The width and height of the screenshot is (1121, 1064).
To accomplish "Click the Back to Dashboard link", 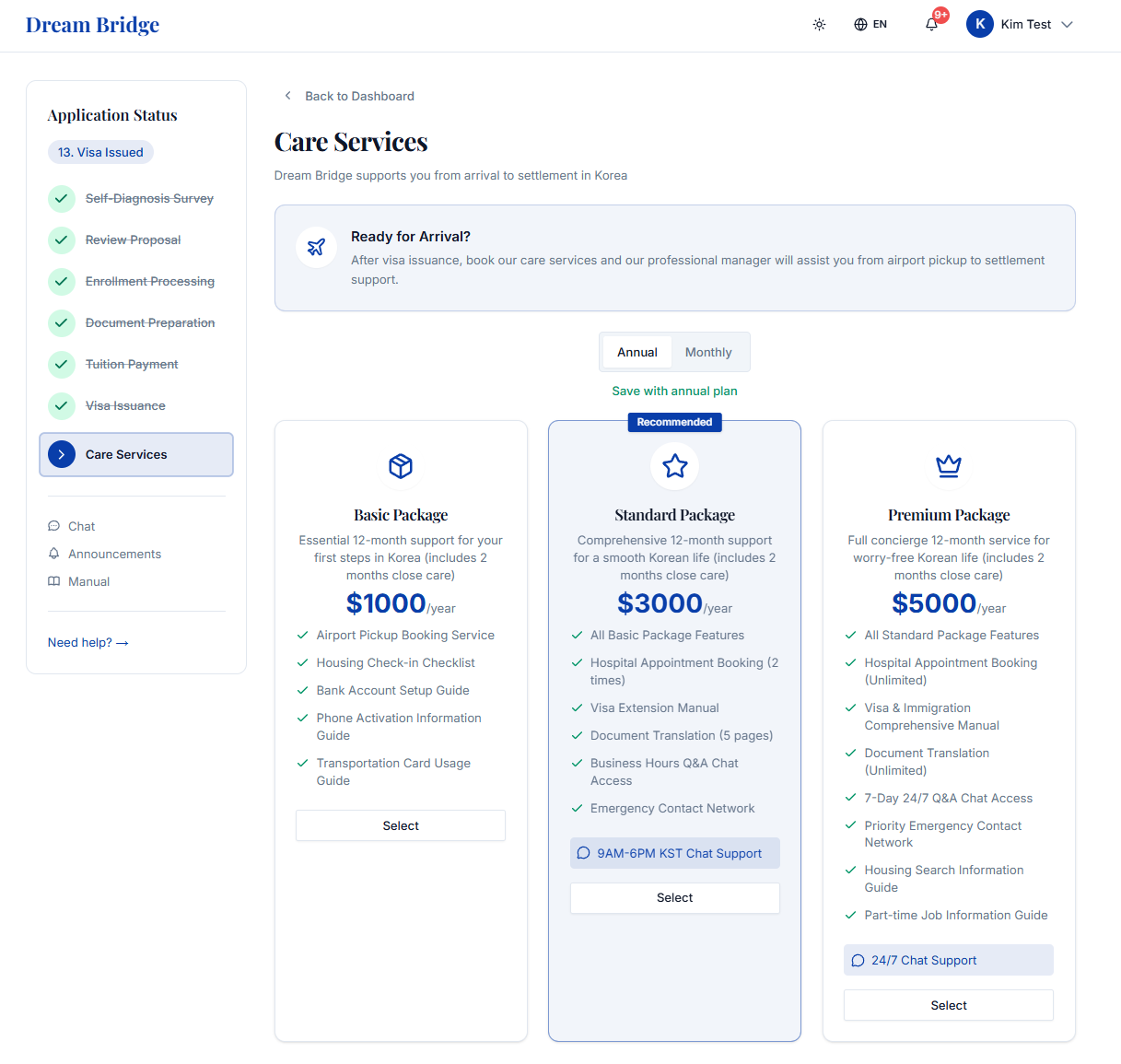I will point(359,96).
